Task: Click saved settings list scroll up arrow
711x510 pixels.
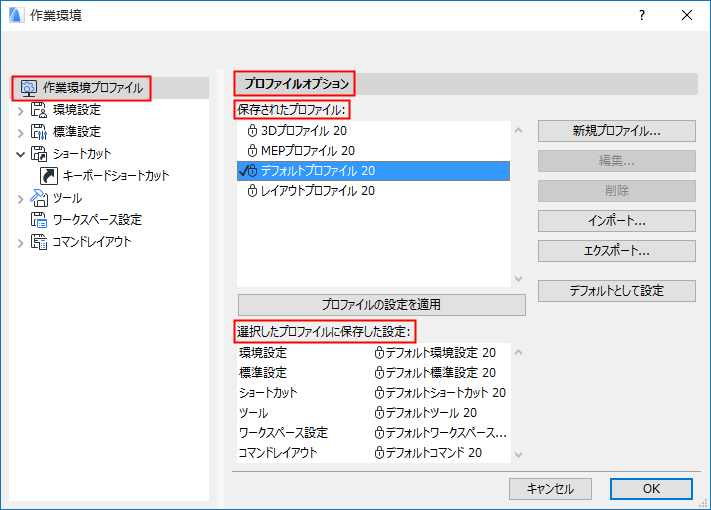Action: pos(519,352)
